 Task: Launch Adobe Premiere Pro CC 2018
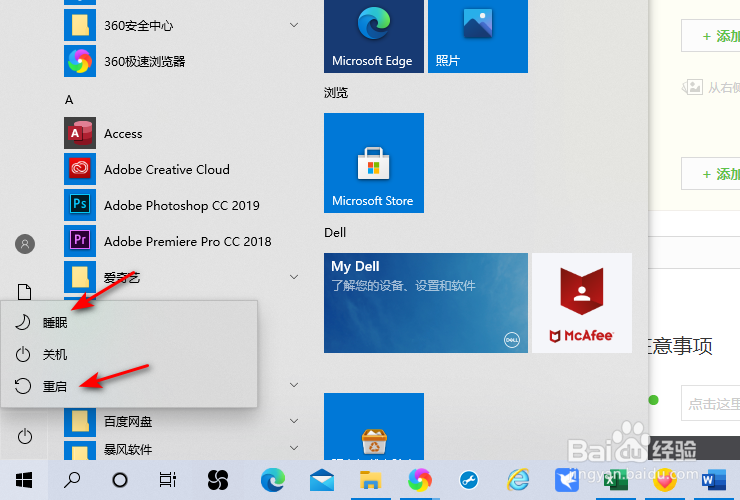(183, 241)
